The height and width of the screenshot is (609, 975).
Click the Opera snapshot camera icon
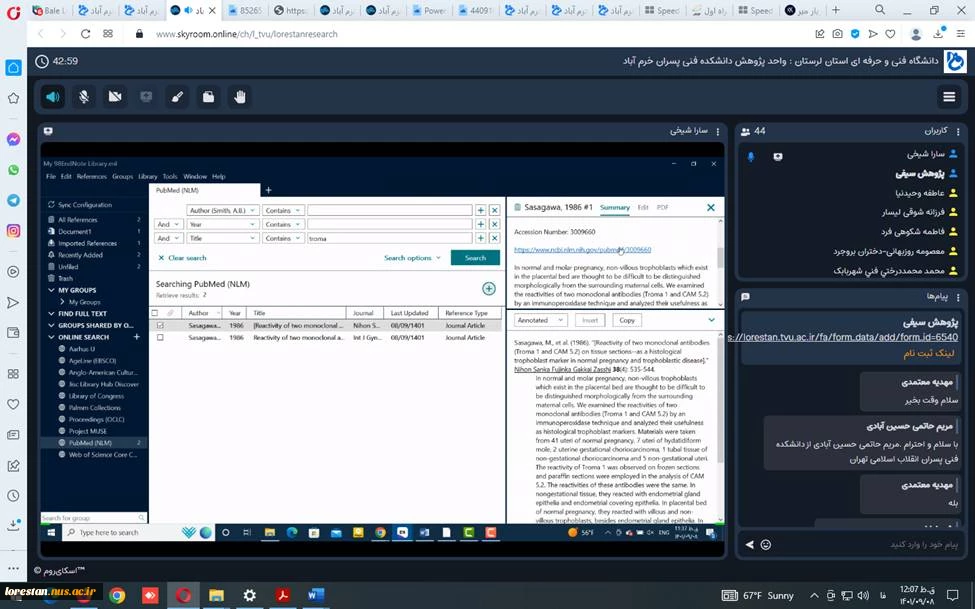(x=838, y=34)
